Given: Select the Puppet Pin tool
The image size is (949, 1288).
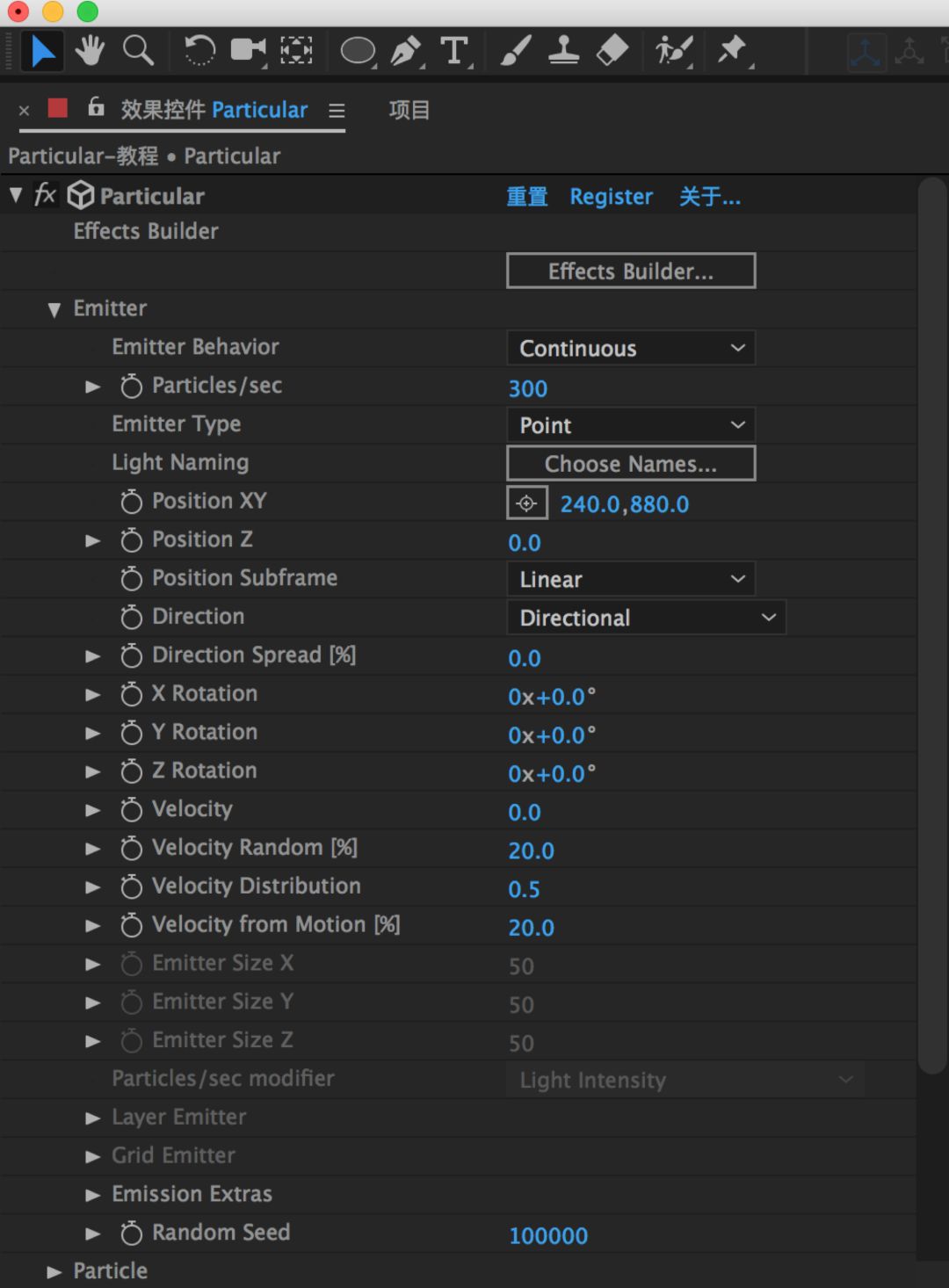Looking at the screenshot, I should [733, 50].
